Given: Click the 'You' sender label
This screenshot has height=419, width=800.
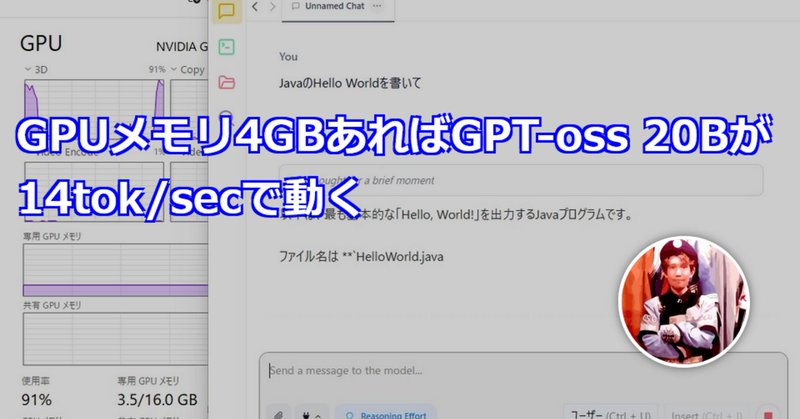Looking at the screenshot, I should 288,57.
